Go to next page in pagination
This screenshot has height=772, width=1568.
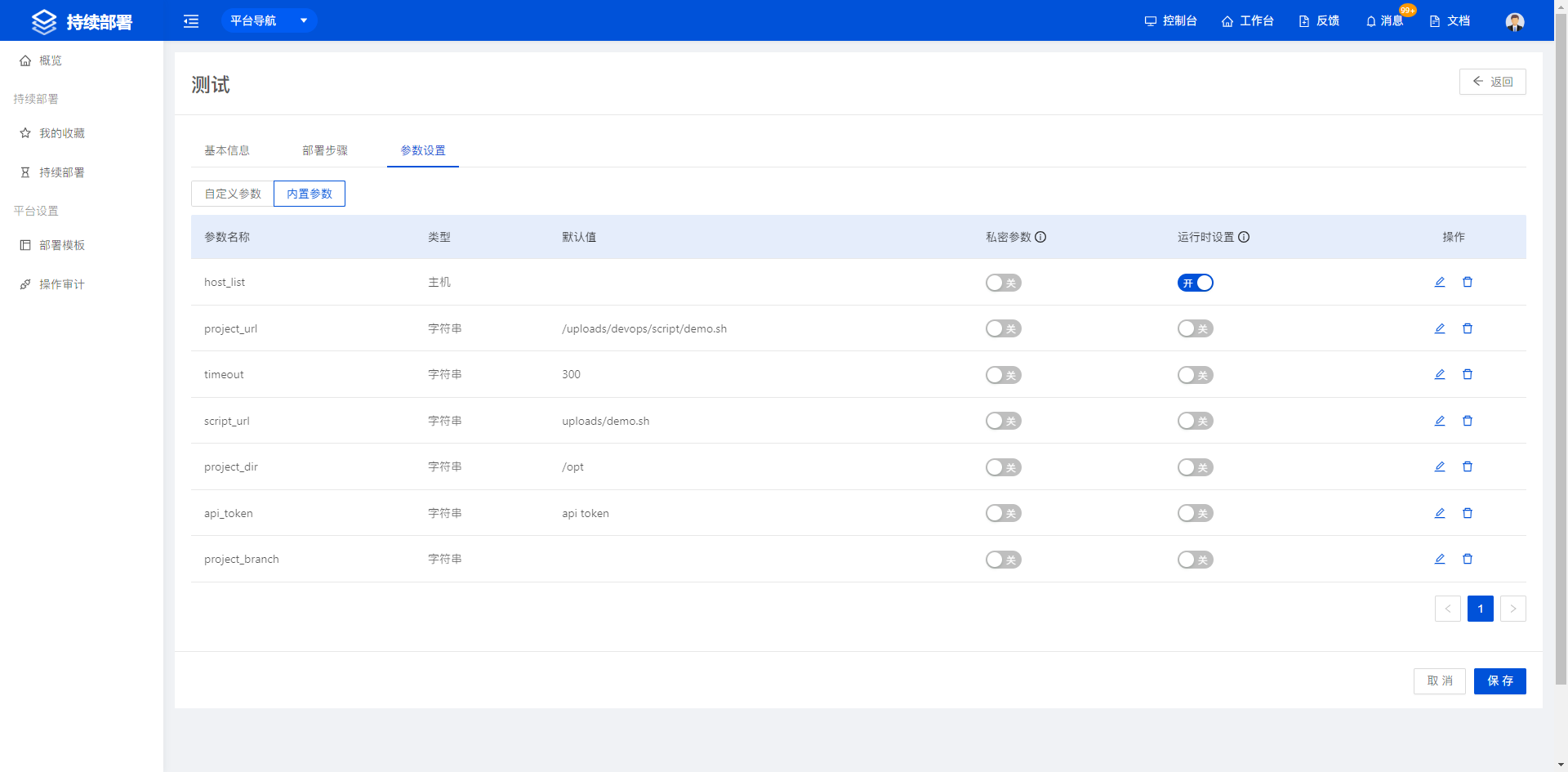pyautogui.click(x=1513, y=609)
